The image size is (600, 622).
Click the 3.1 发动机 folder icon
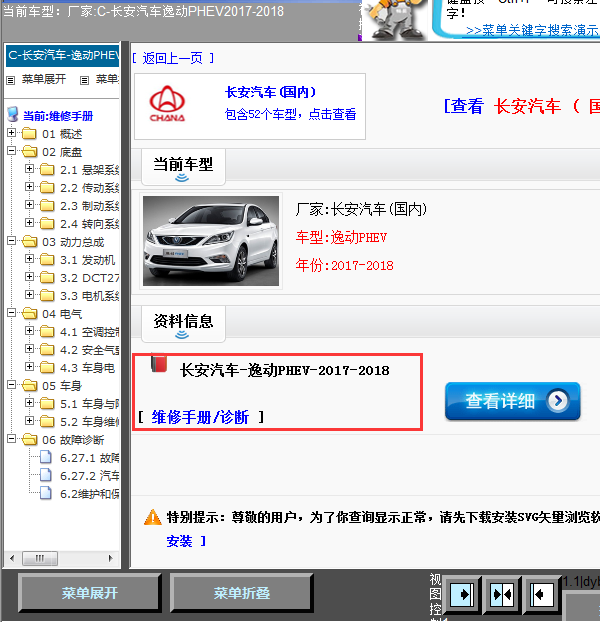(47, 260)
